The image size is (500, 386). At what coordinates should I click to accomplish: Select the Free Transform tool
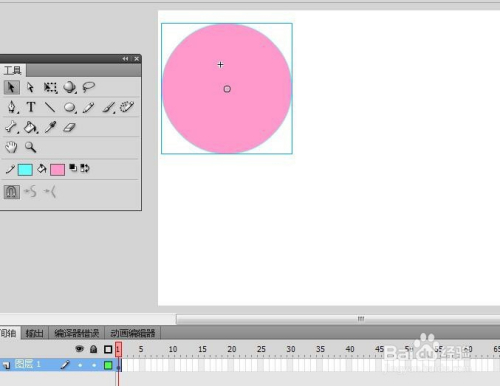[x=50, y=87]
